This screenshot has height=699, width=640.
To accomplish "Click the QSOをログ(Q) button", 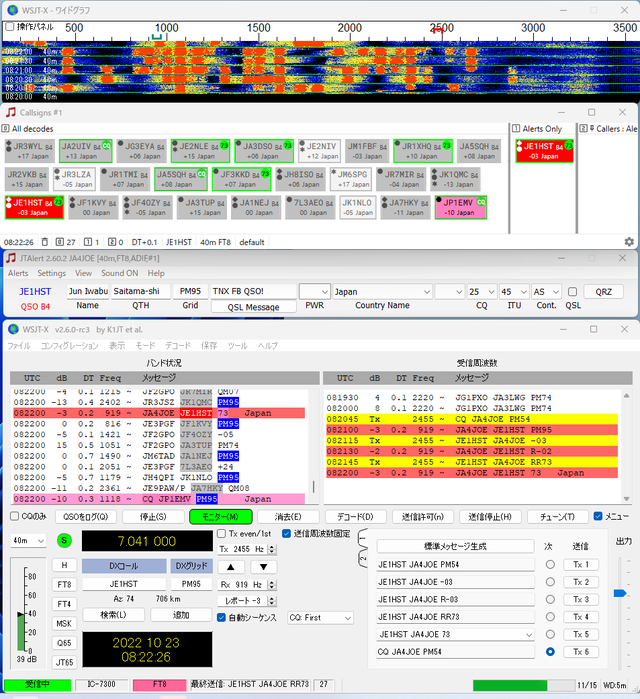I will click(86, 516).
